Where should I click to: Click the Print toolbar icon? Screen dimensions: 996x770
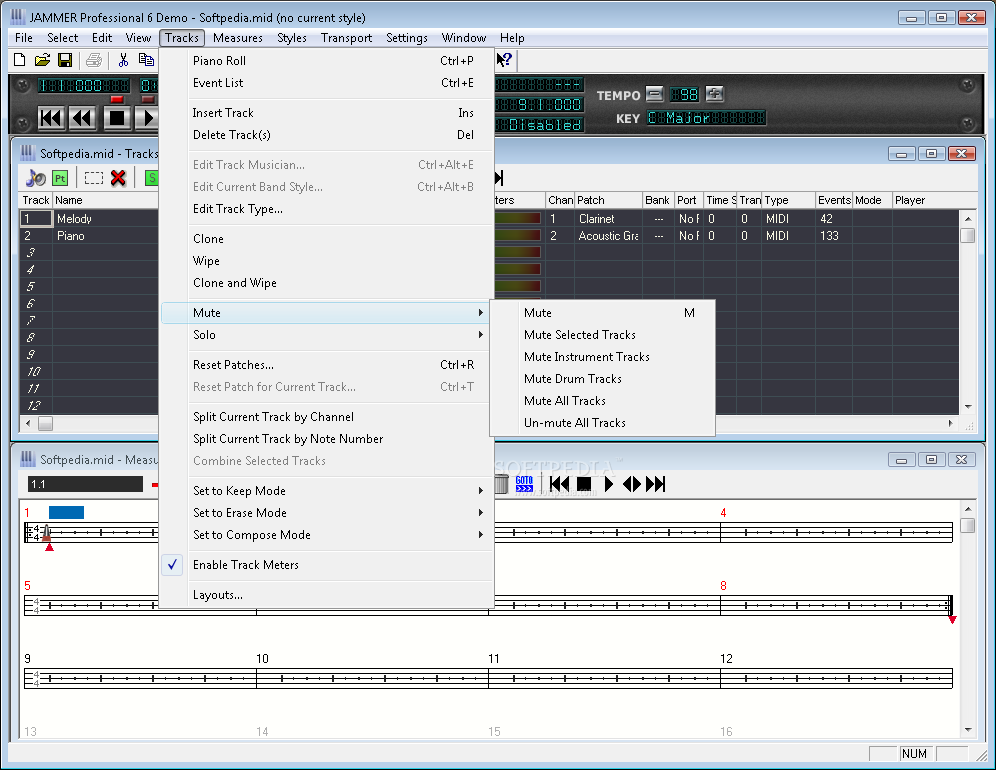(94, 60)
